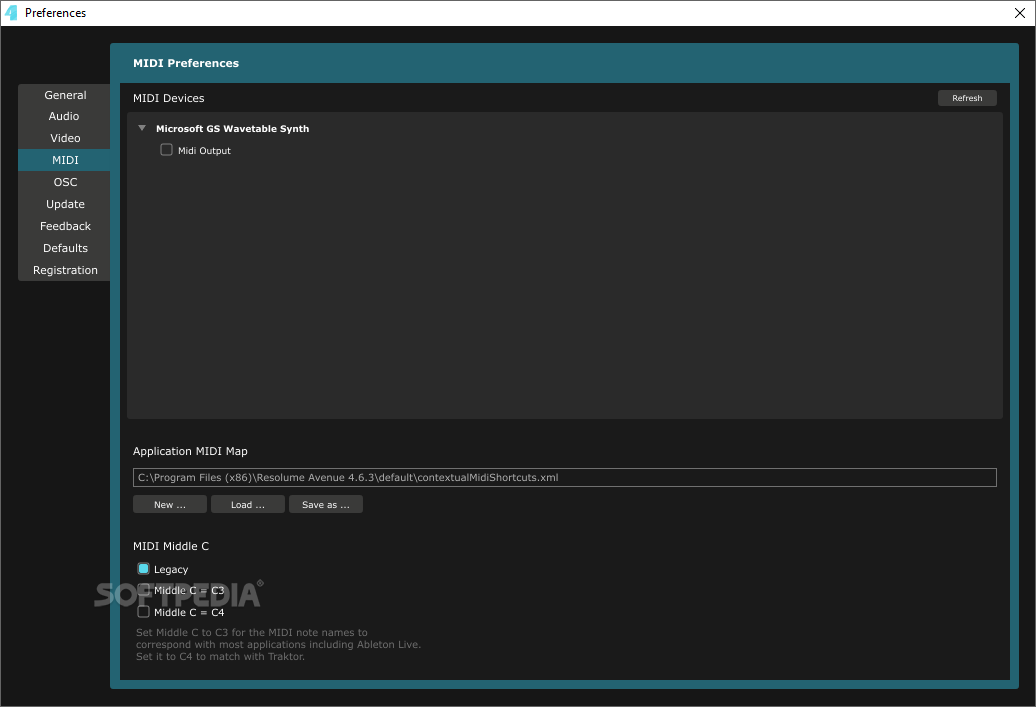This screenshot has height=707, width=1036.
Task: Open the Feedback preferences tab
Action: coord(65,226)
